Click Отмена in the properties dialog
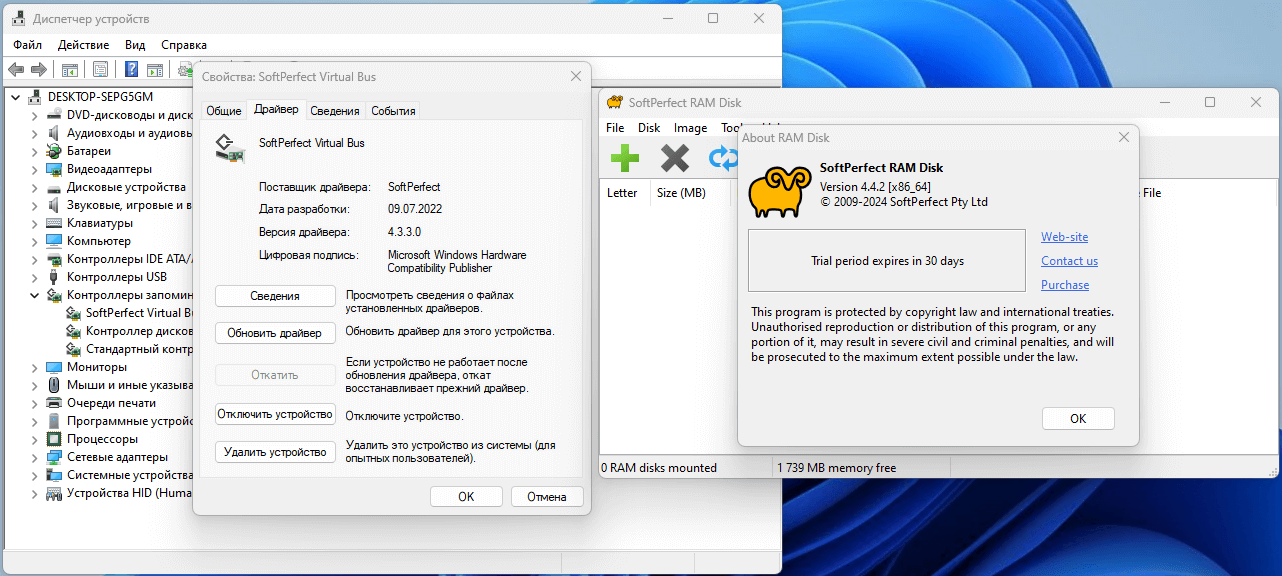This screenshot has height=576, width=1282. coord(547,496)
